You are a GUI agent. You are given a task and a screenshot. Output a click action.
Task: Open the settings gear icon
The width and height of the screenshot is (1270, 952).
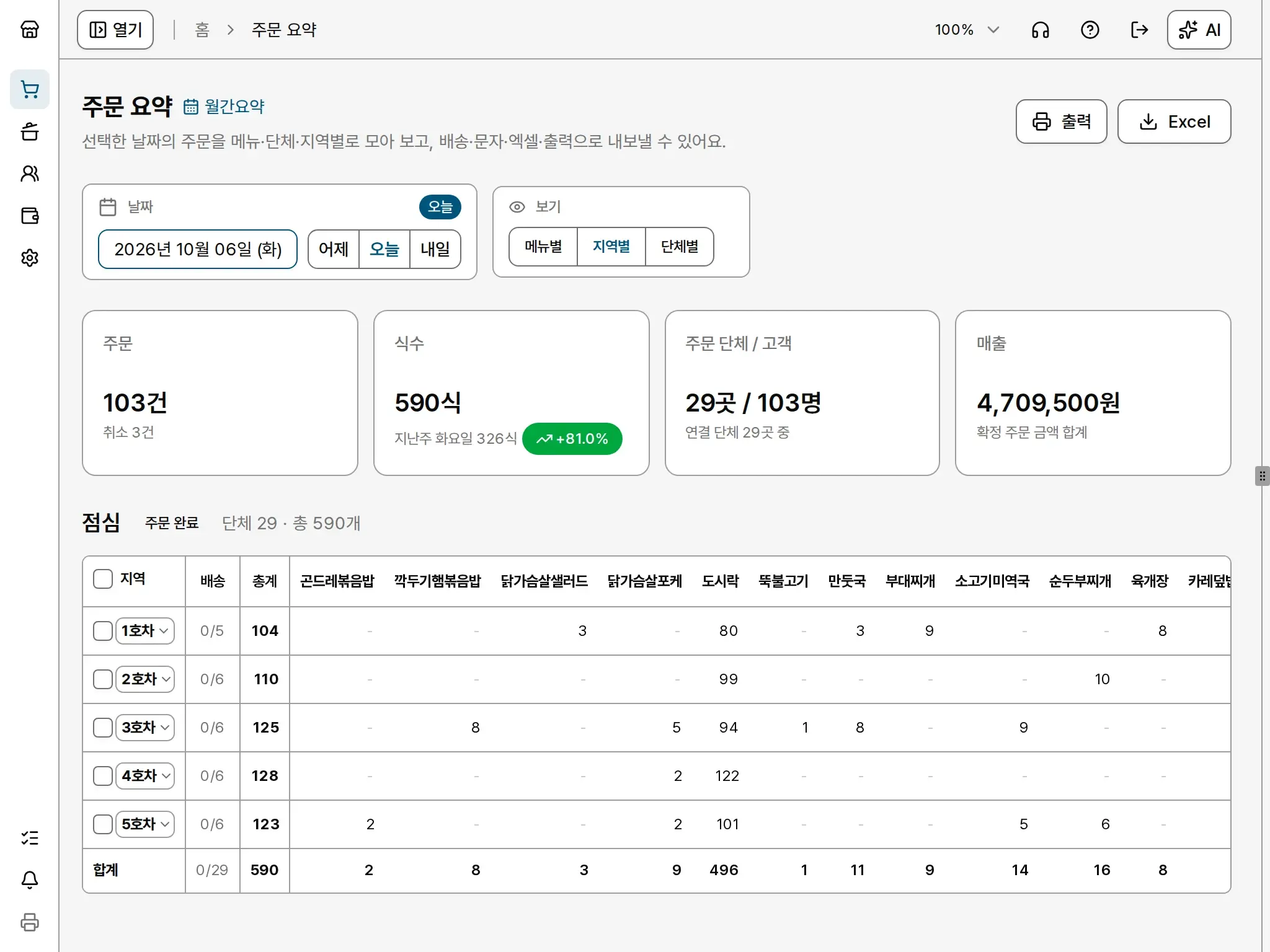pyautogui.click(x=30, y=258)
